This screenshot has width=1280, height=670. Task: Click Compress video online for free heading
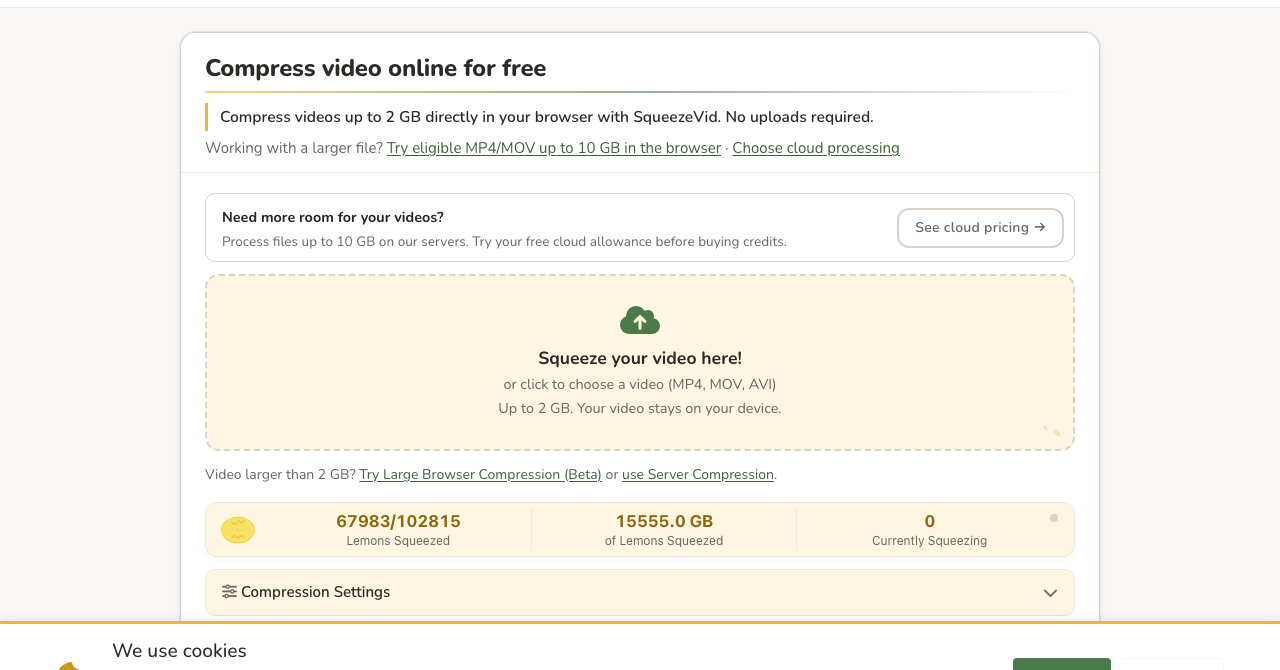coord(375,68)
